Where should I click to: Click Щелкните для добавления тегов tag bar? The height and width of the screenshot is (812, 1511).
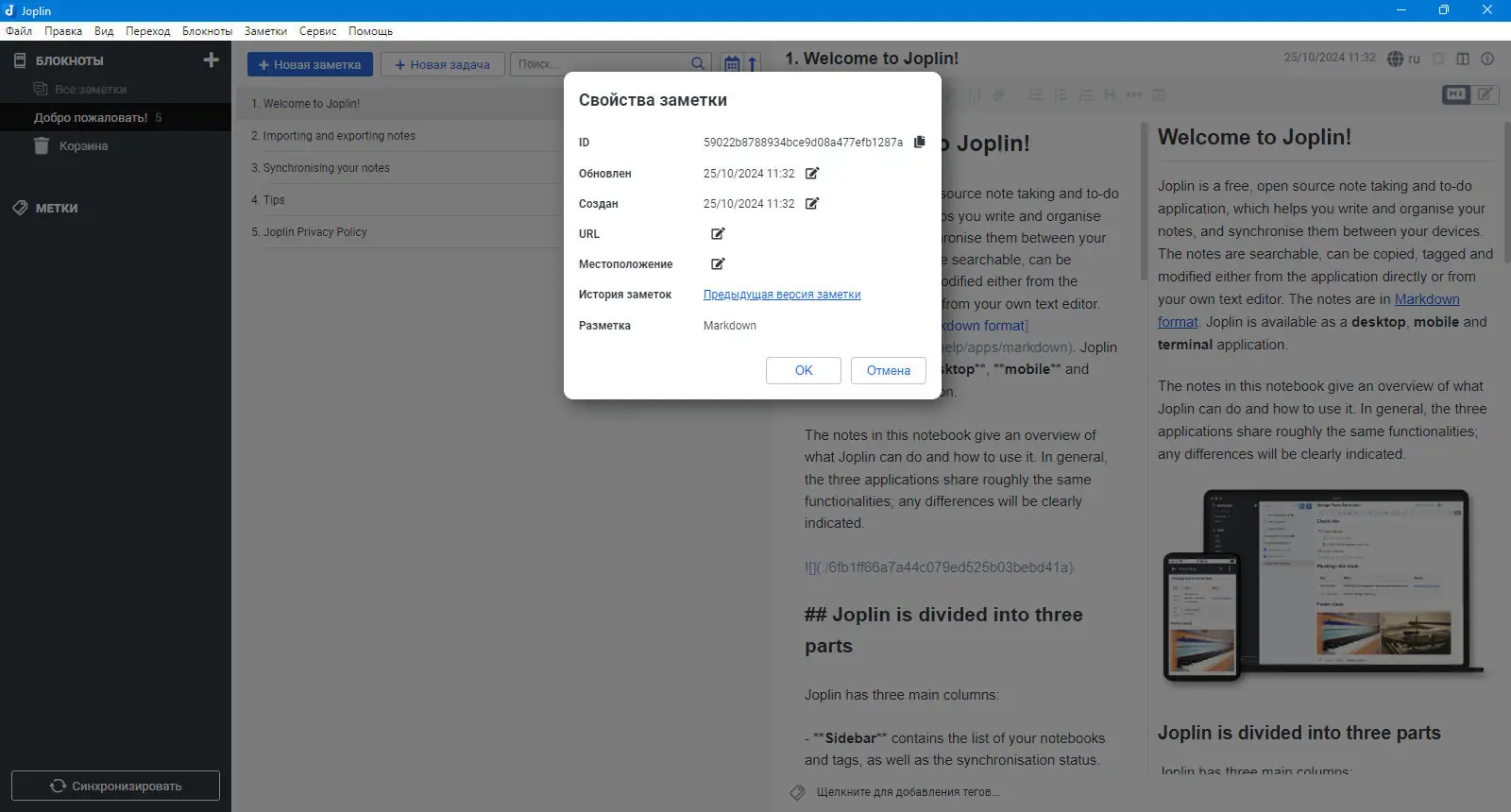pos(908,792)
